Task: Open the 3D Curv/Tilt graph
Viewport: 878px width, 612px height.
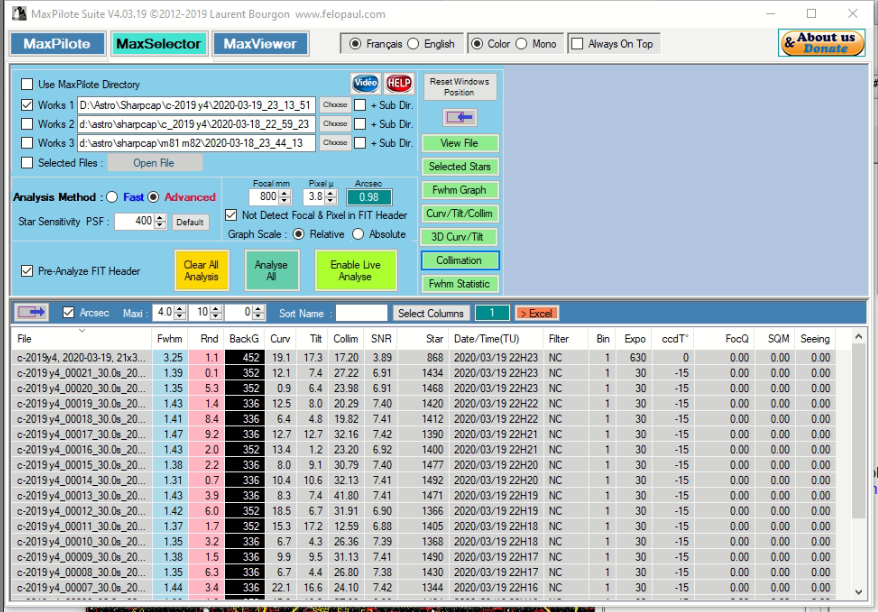Action: pos(460,237)
